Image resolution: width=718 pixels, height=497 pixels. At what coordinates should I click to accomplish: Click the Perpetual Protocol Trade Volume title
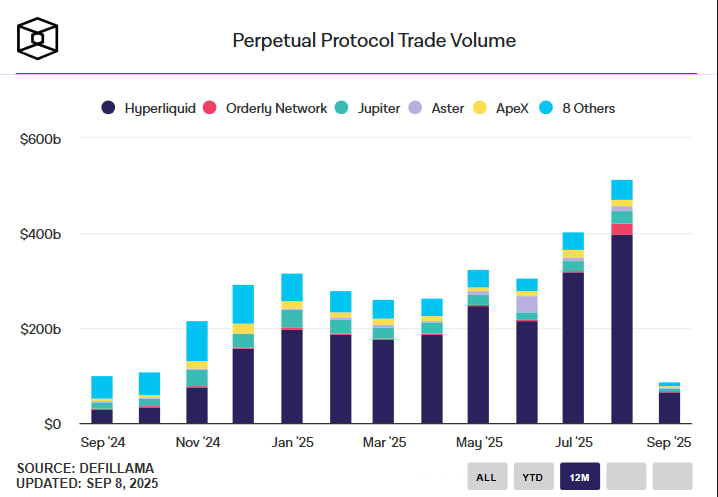coord(374,41)
